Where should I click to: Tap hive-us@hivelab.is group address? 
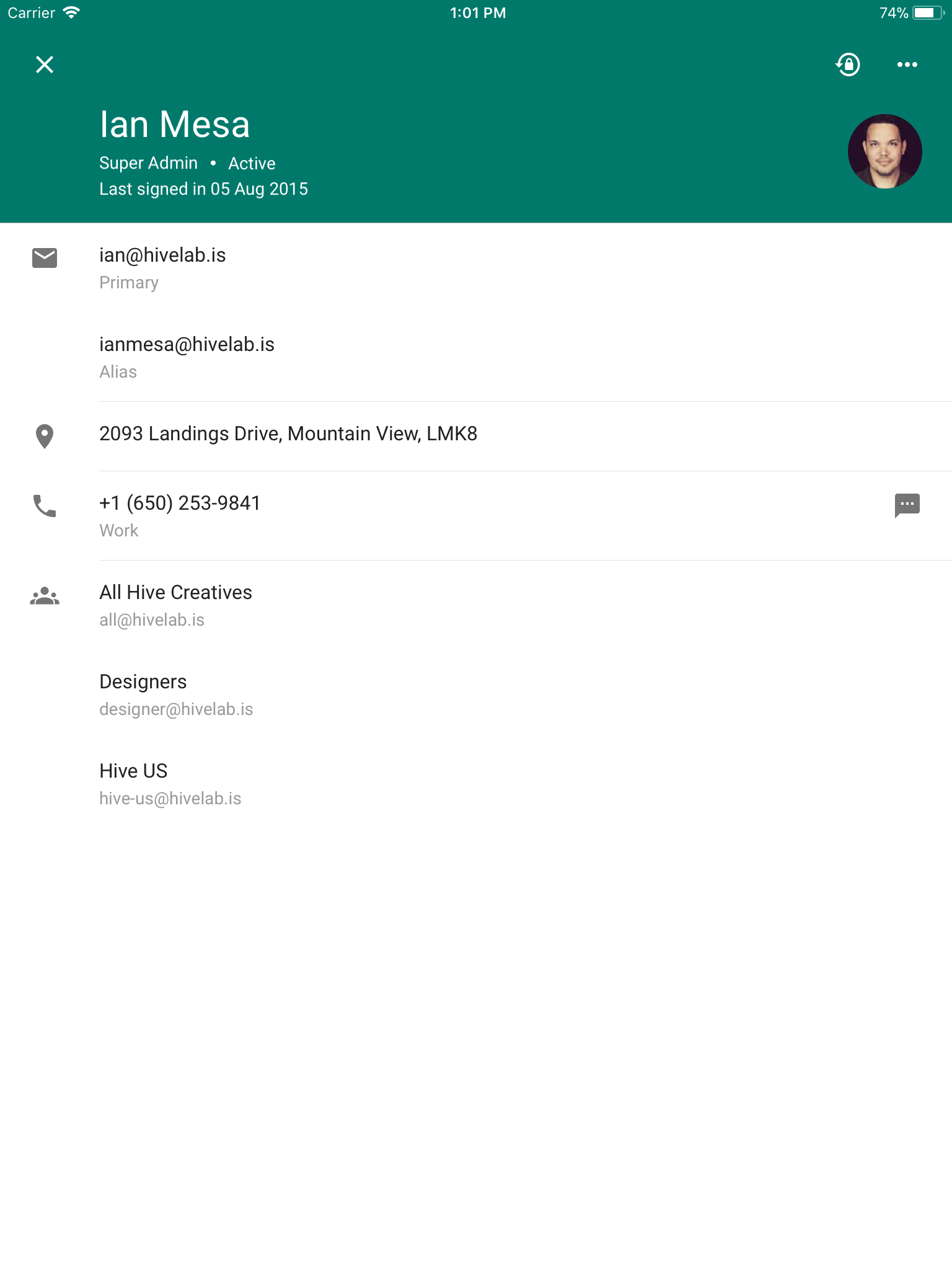pyautogui.click(x=170, y=799)
